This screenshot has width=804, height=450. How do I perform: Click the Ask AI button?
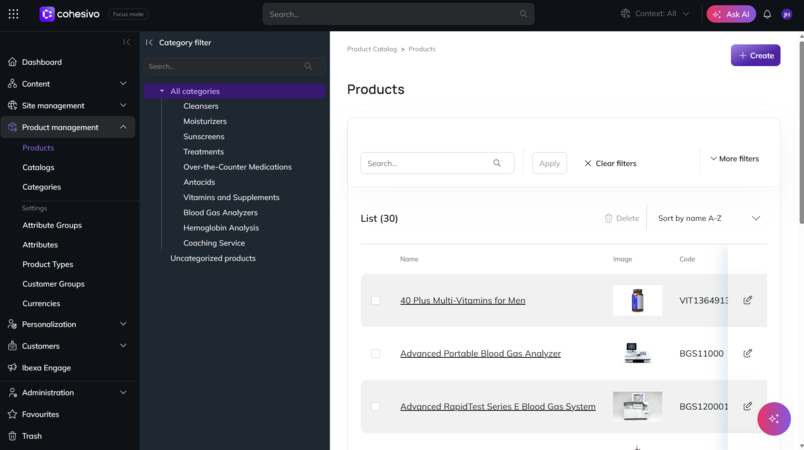click(x=731, y=14)
